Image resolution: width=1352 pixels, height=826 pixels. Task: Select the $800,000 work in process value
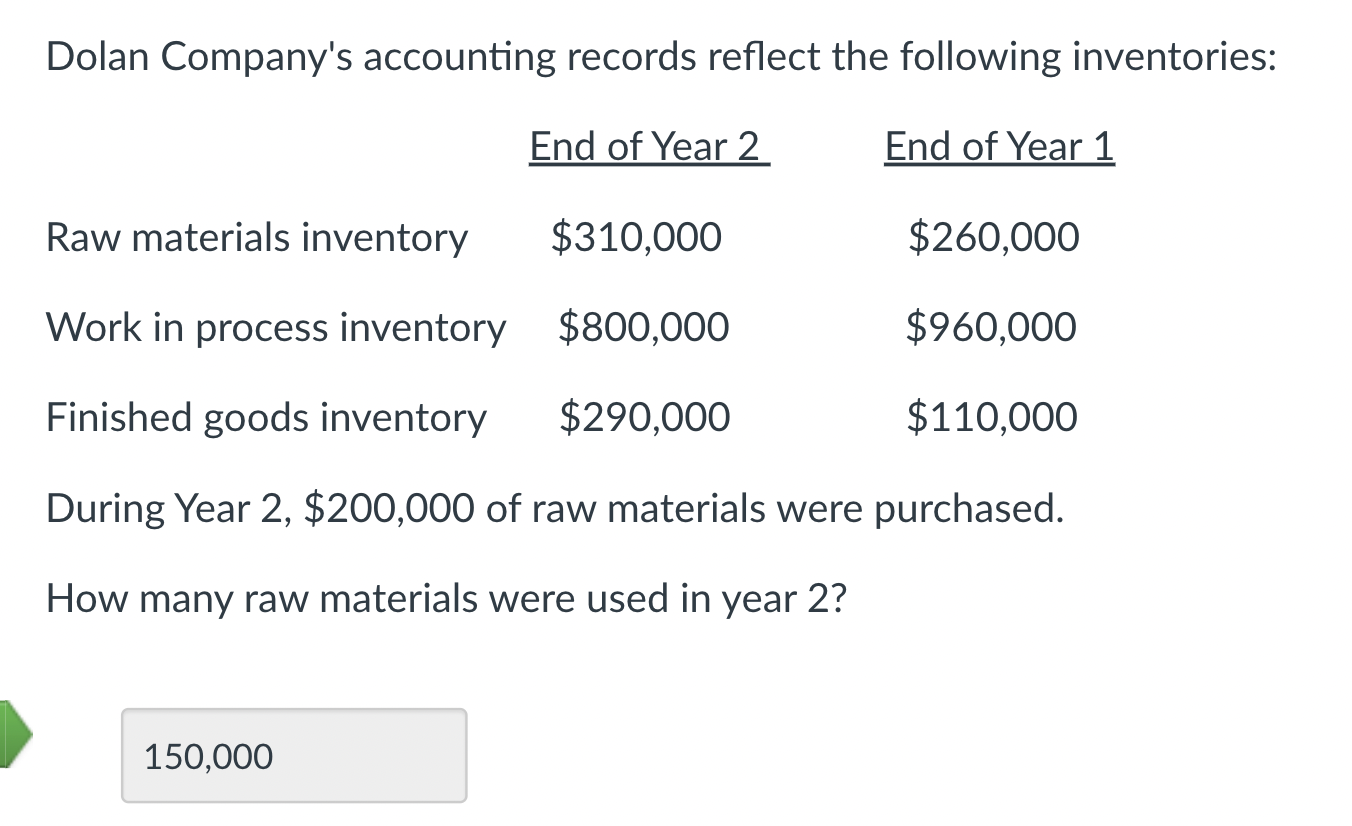coord(644,327)
